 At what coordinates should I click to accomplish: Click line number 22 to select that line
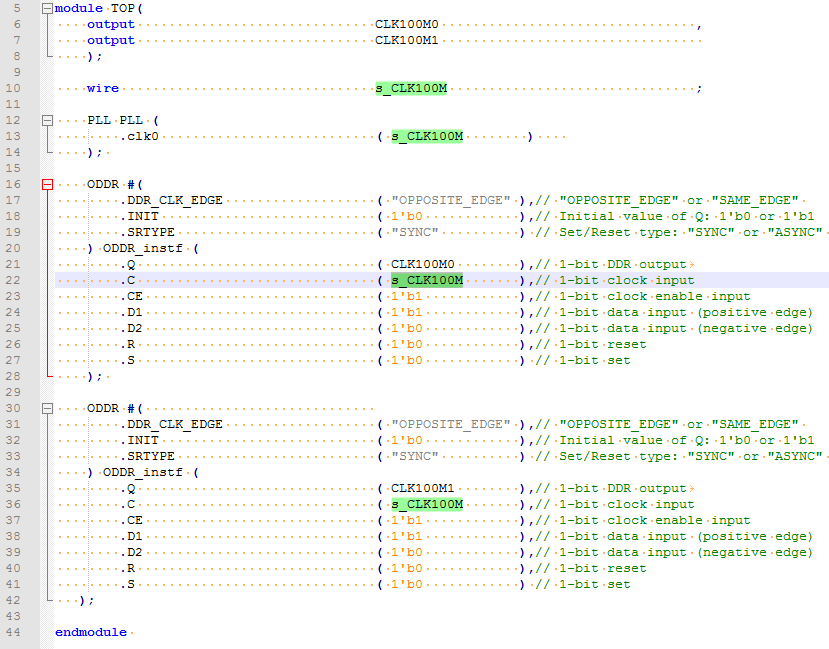[14, 280]
